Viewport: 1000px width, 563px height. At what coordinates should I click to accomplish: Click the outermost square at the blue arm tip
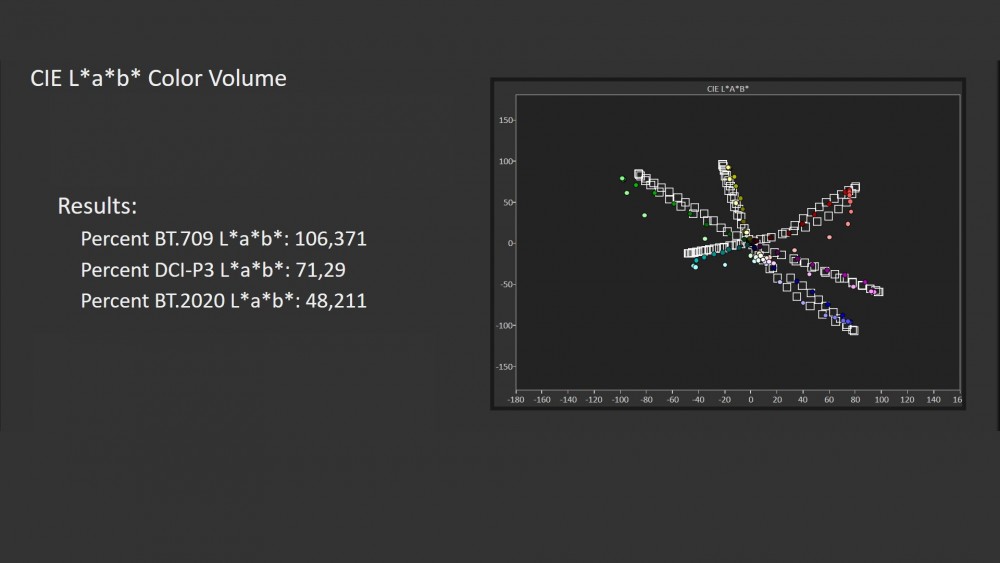tap(853, 330)
